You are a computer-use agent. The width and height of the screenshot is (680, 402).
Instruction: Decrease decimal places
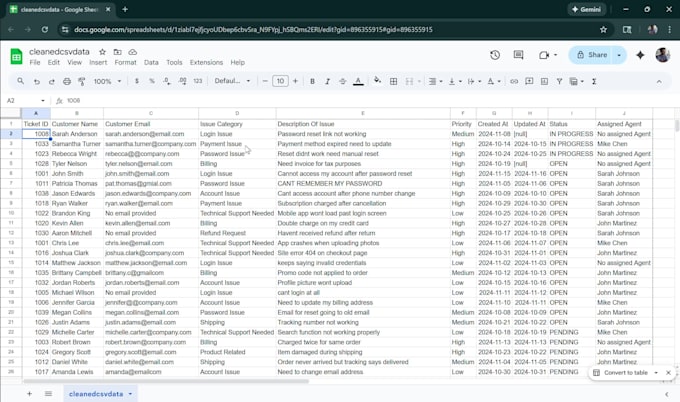point(167,81)
